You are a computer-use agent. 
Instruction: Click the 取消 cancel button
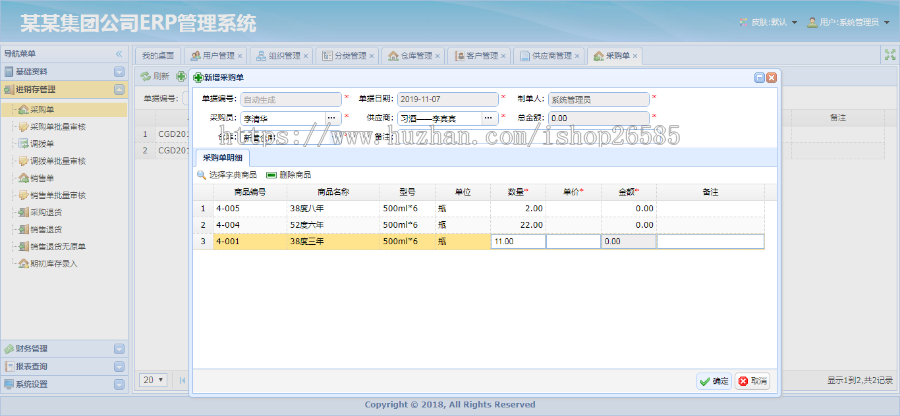(x=753, y=381)
